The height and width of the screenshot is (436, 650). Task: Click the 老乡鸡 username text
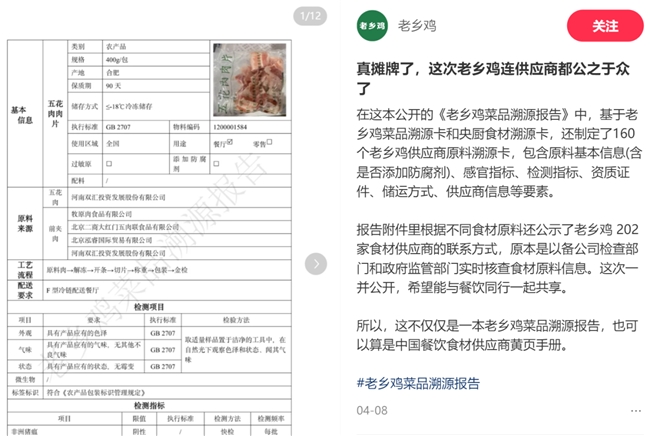pyautogui.click(x=417, y=26)
